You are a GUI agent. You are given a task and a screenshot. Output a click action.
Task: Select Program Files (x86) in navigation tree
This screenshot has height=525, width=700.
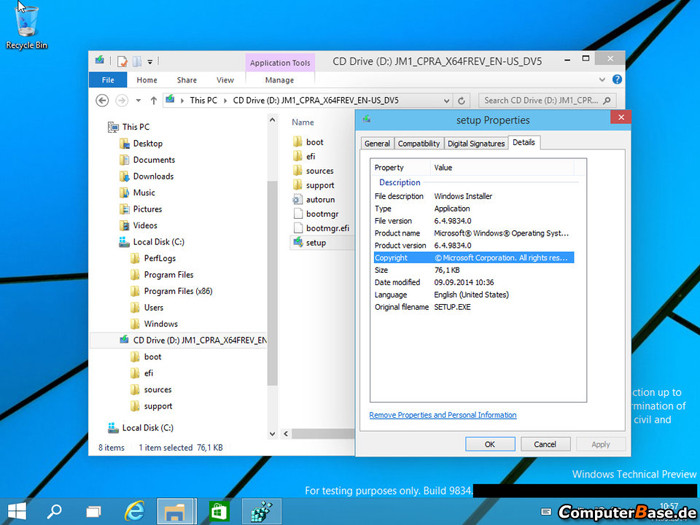pyautogui.click(x=177, y=291)
